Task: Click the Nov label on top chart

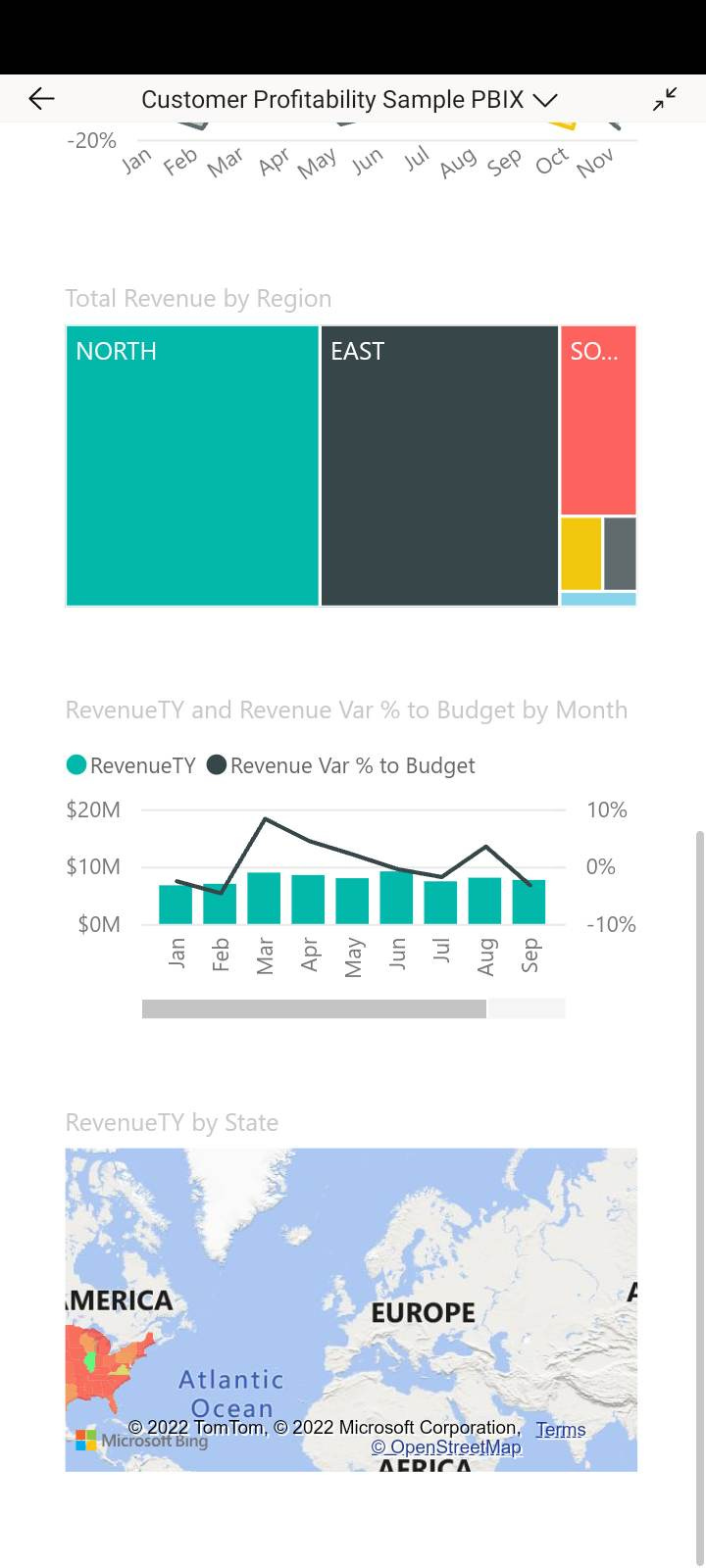Action: click(595, 162)
